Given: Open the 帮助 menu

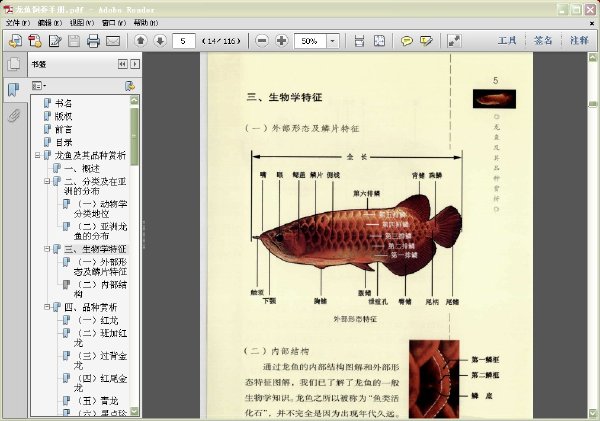Looking at the screenshot, I should (x=146, y=23).
